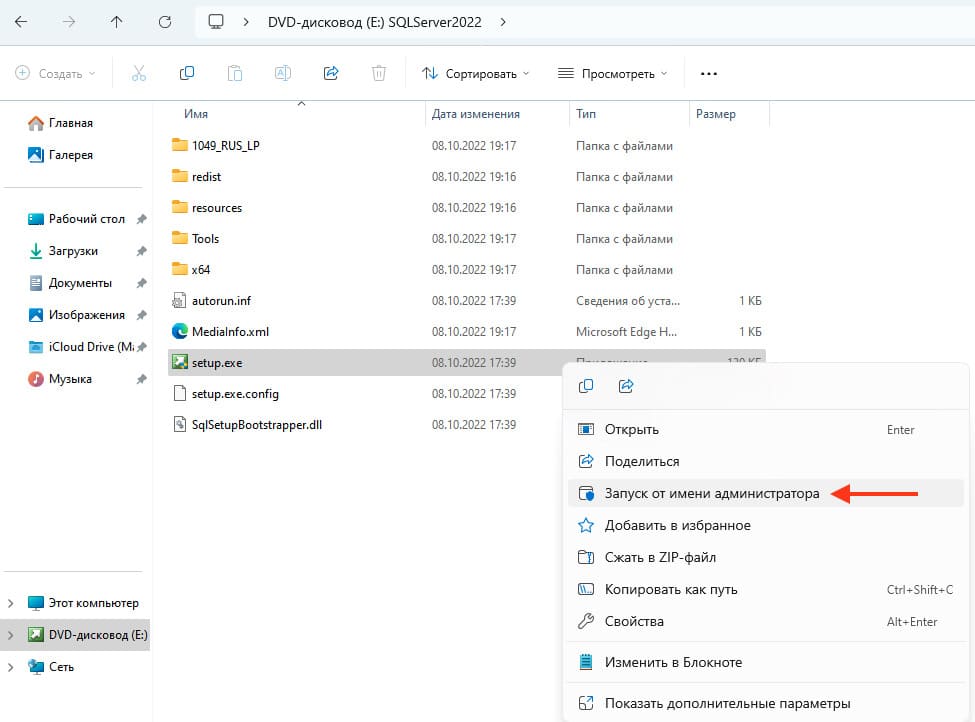Open Музыка in the sidebar
The height and width of the screenshot is (722, 975).
pos(59,379)
